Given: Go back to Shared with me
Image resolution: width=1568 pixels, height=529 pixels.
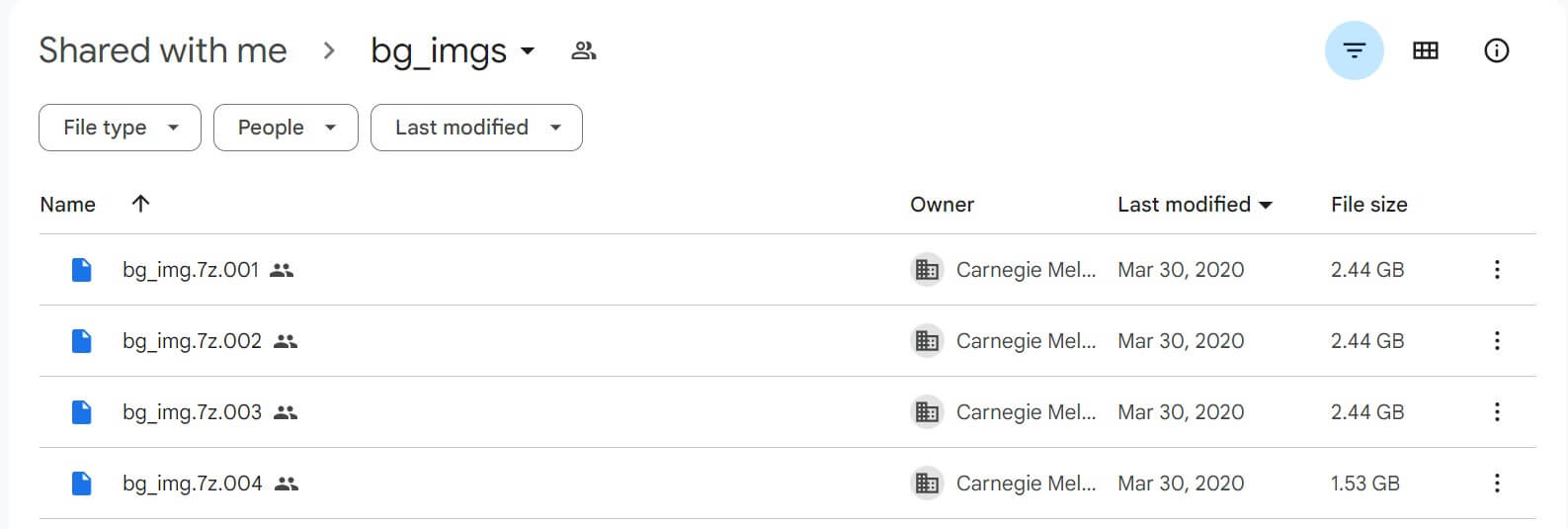Looking at the screenshot, I should 163,50.
